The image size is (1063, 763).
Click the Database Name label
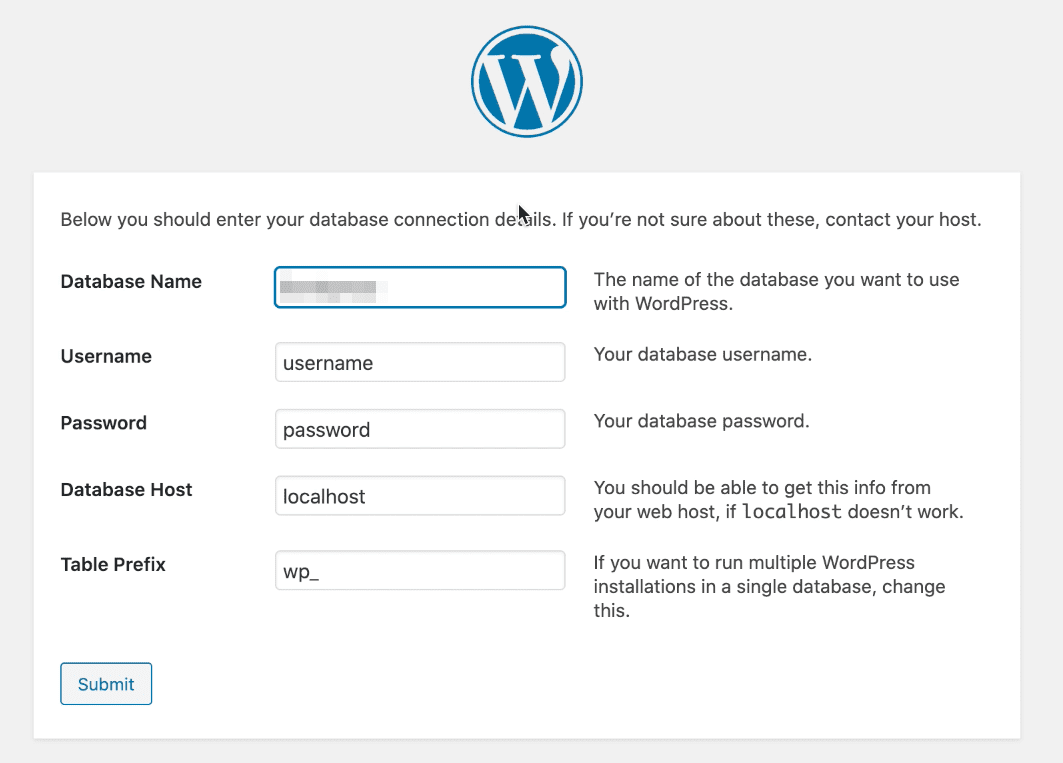(x=130, y=281)
